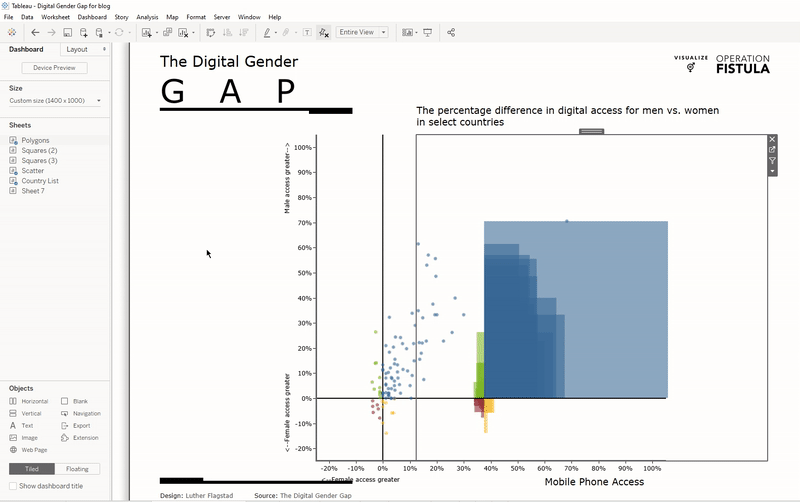Select the Tiled layout toggle
This screenshot has width=800, height=502.
point(31,469)
